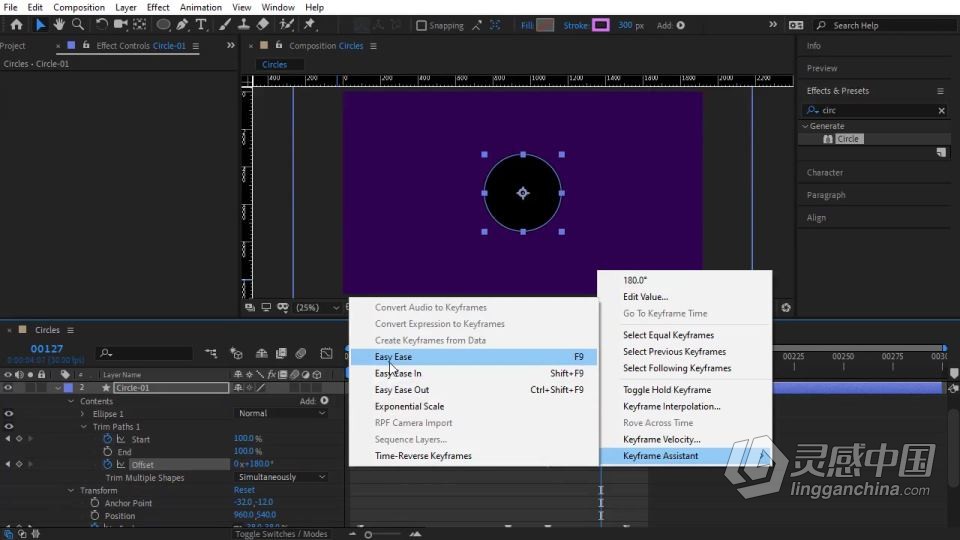Viewport: 960px width, 540px height.
Task: Click the Add contents button icon
Action: pyautogui.click(x=324, y=400)
